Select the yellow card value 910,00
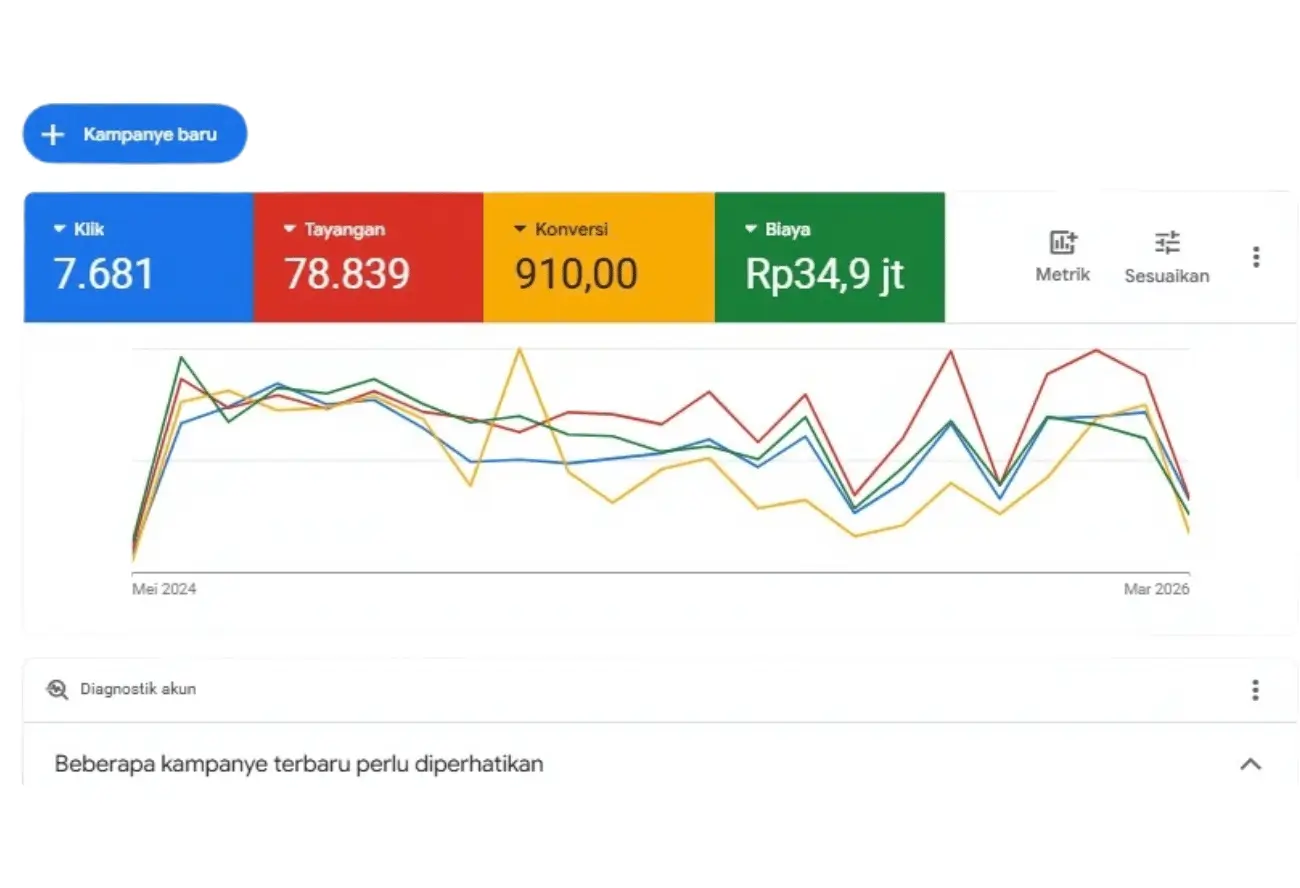This screenshot has height=888, width=1300. [x=576, y=274]
